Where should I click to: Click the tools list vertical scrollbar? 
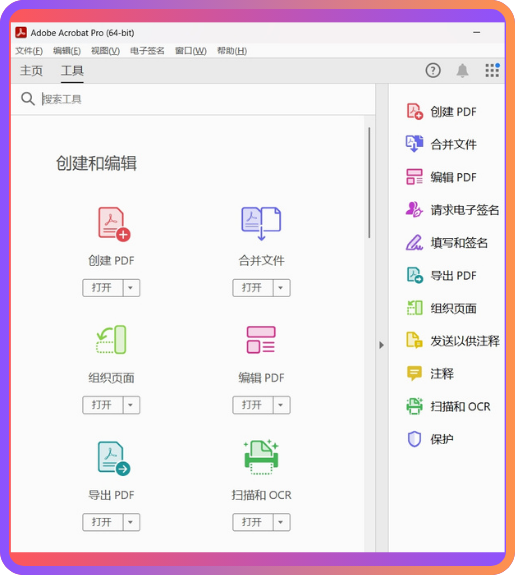pyautogui.click(x=369, y=183)
